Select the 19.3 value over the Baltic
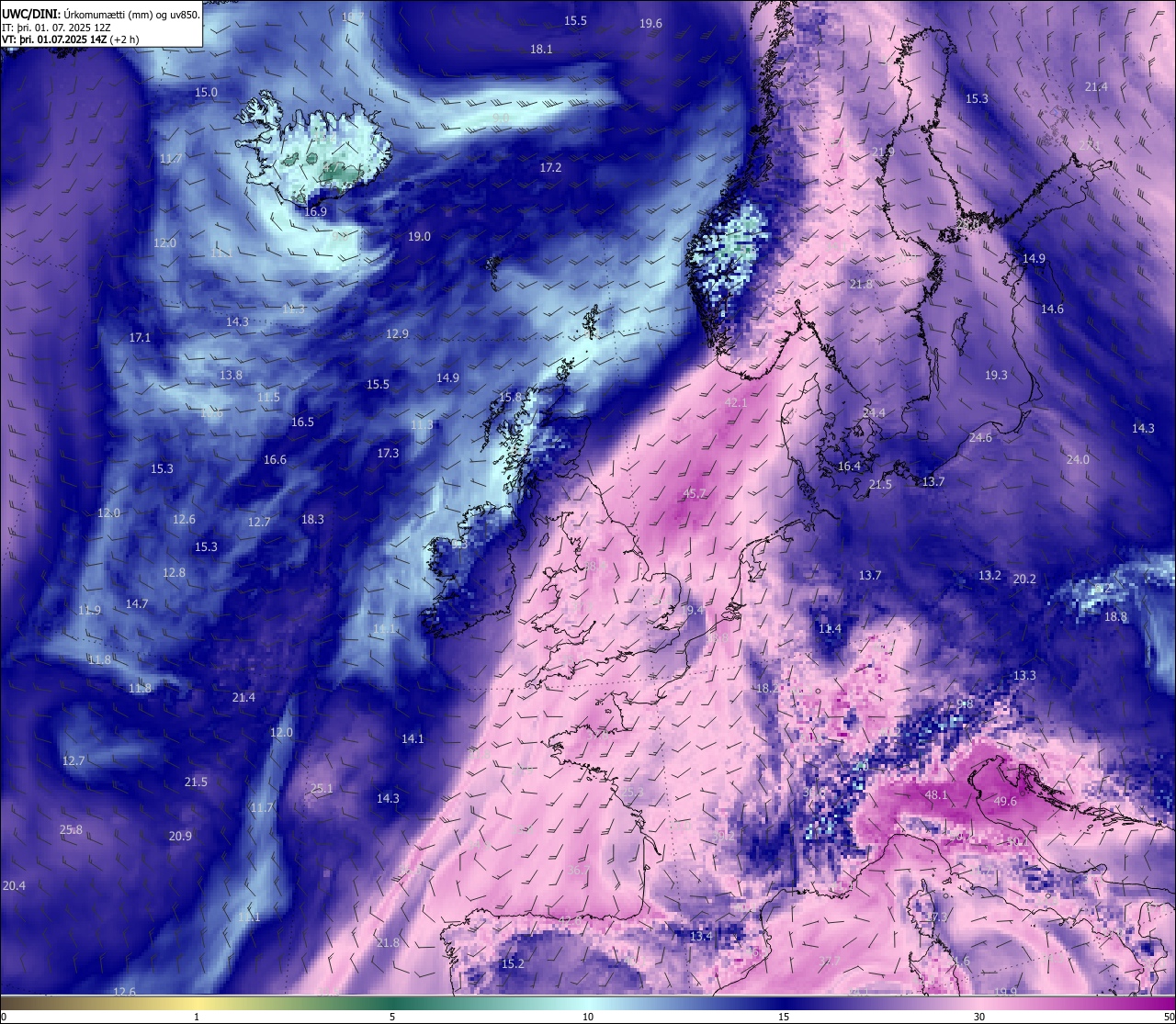This screenshot has height=1024, width=1176. coord(996,376)
